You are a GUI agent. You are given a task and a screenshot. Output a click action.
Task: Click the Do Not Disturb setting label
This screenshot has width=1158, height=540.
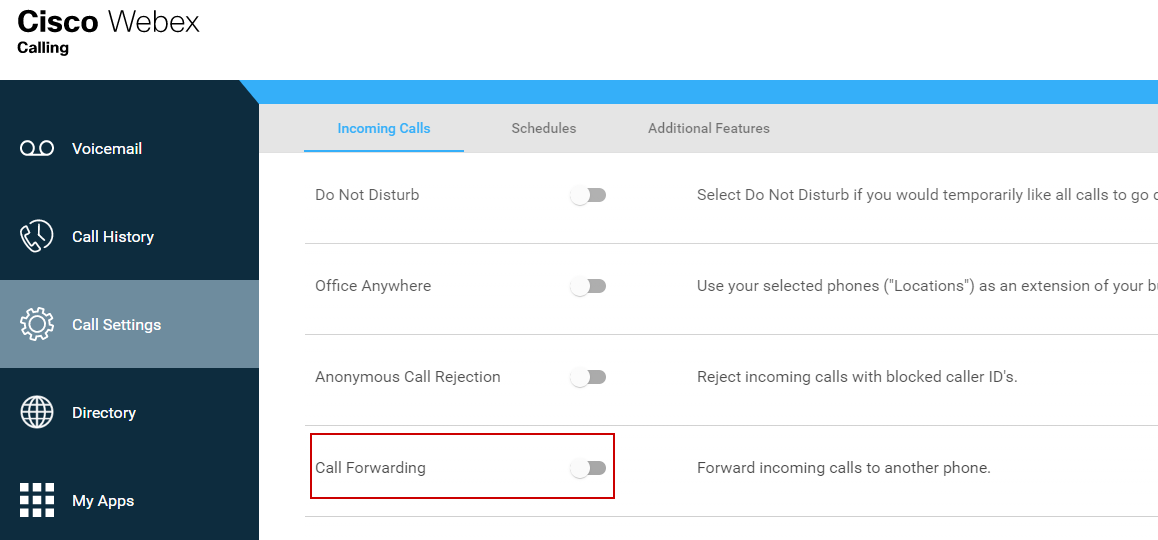367,195
